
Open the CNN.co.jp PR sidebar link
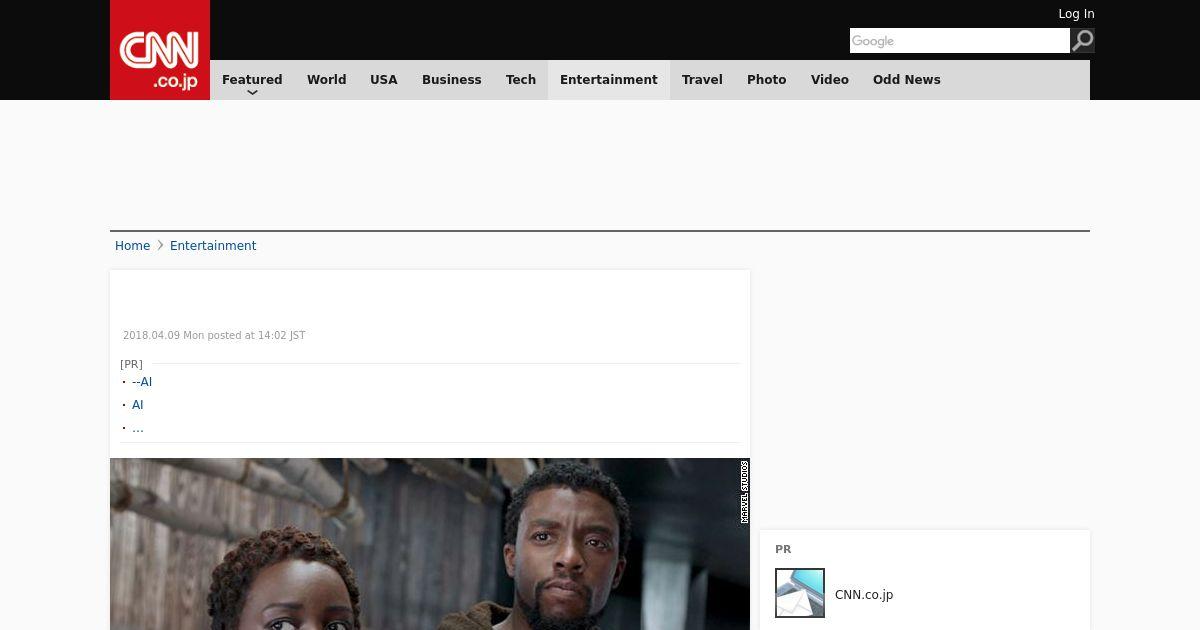coord(864,595)
